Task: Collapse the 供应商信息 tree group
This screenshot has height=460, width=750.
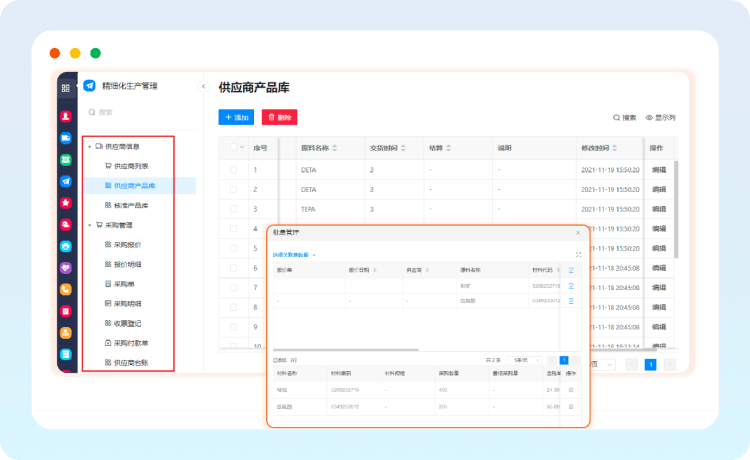Action: tap(89, 147)
